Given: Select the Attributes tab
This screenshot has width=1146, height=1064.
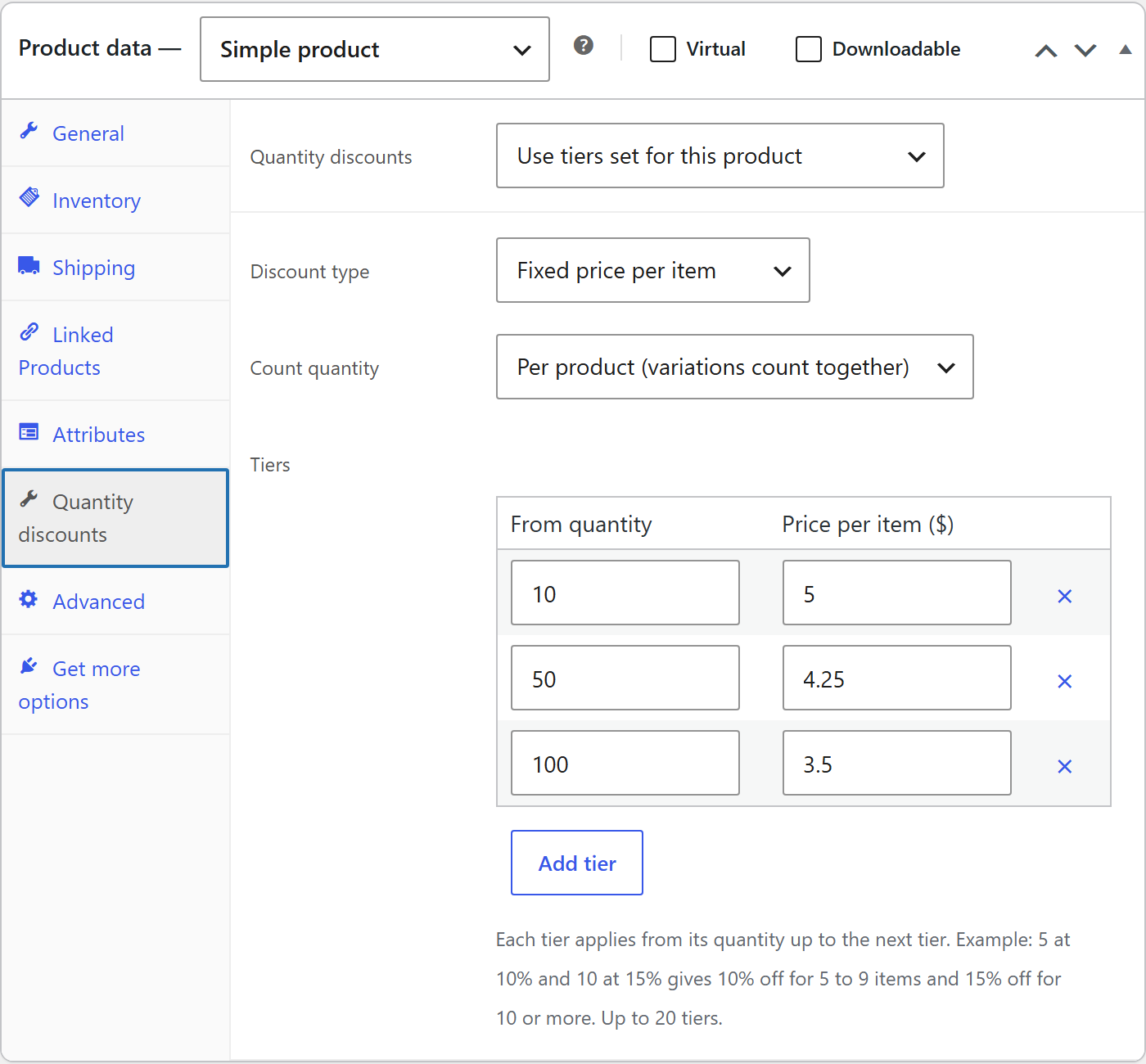Looking at the screenshot, I should [115, 435].
